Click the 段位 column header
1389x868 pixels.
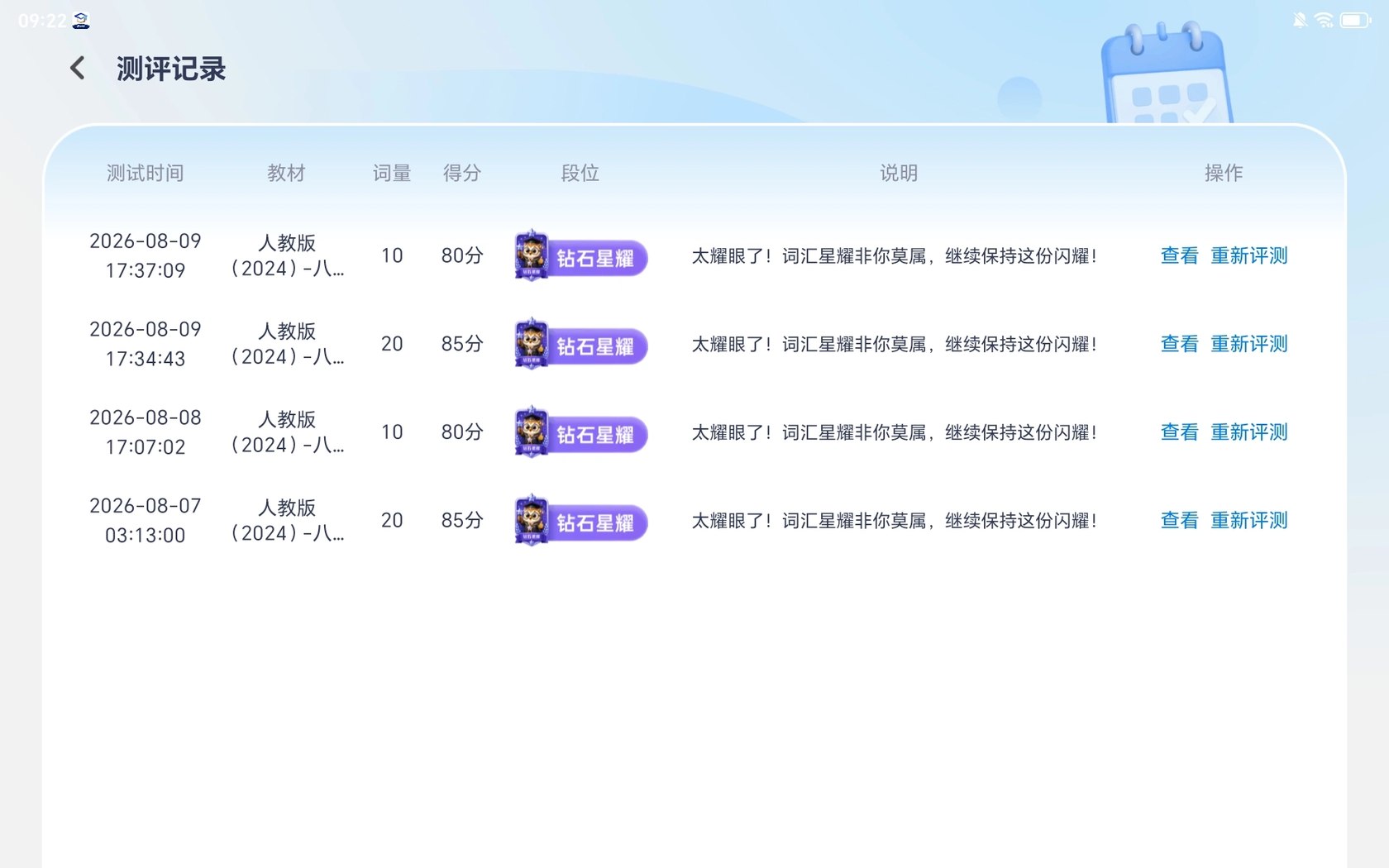(580, 173)
